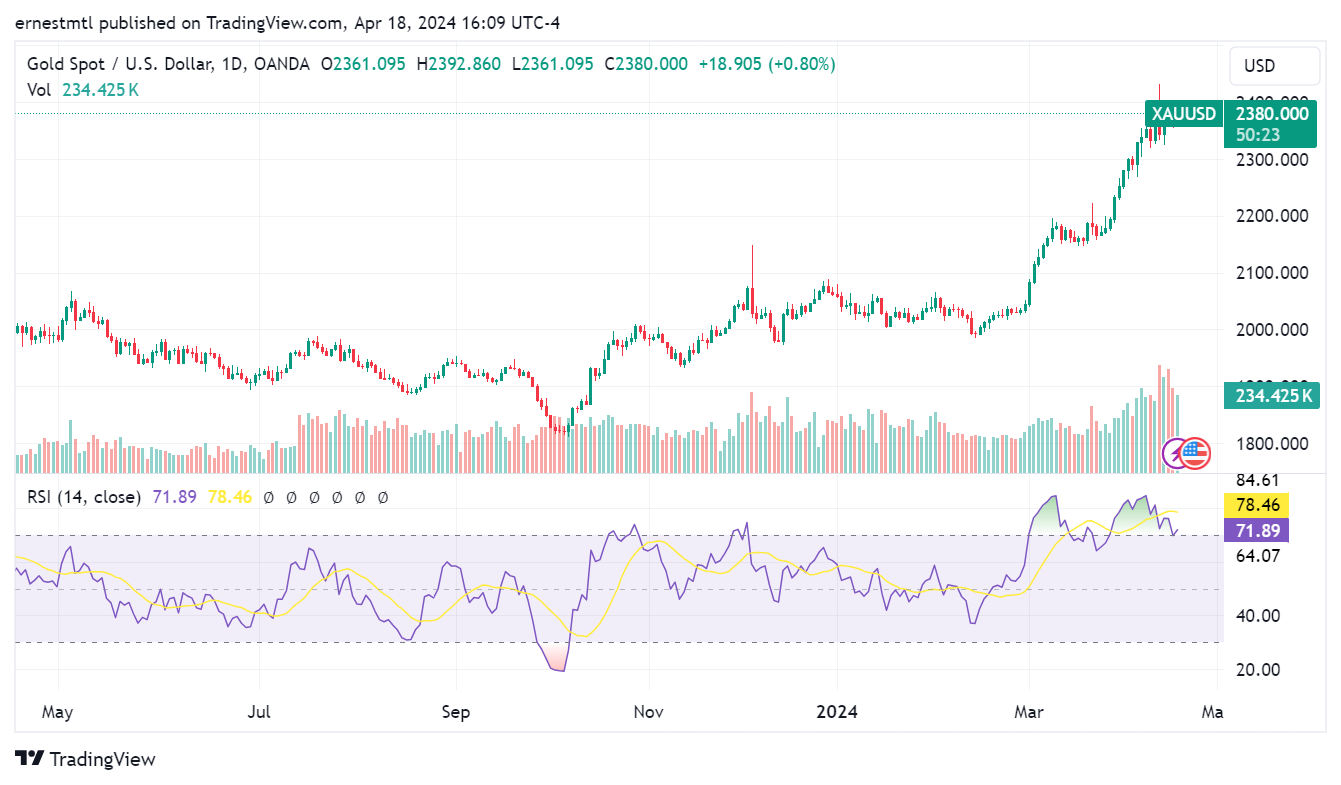Click the 2000.000 price axis label
Image resolution: width=1341 pixels, height=785 pixels.
pyautogui.click(x=1273, y=329)
